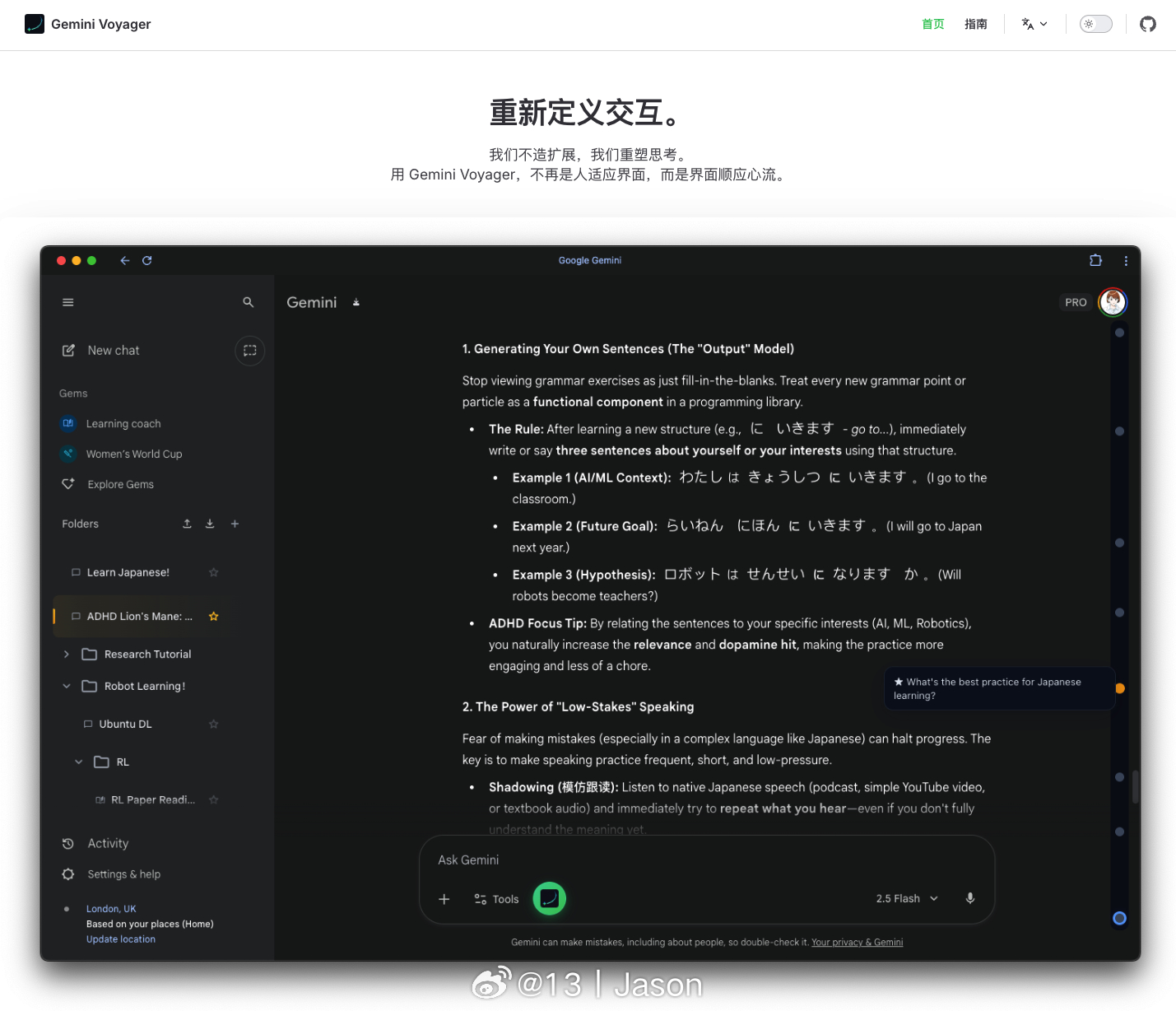
Task: Jump to the highlighted orange timeline marker
Action: (x=1119, y=688)
